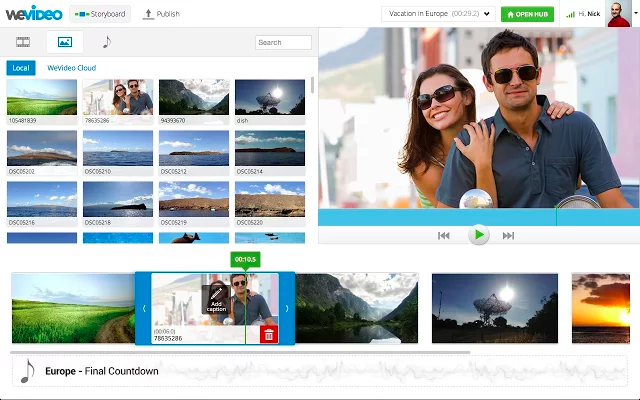
Task: Click the green OPEN HUB button
Action: [x=527, y=14]
